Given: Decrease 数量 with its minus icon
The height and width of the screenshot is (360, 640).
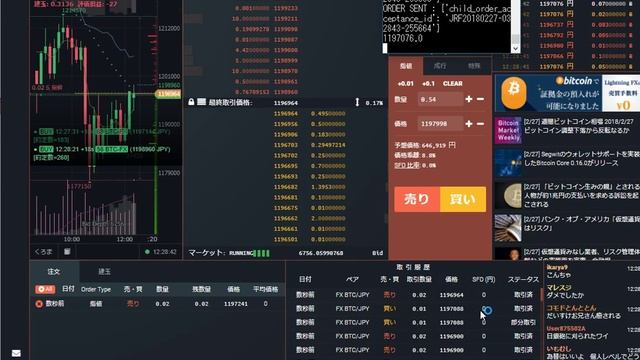Looking at the screenshot, I should point(480,99).
